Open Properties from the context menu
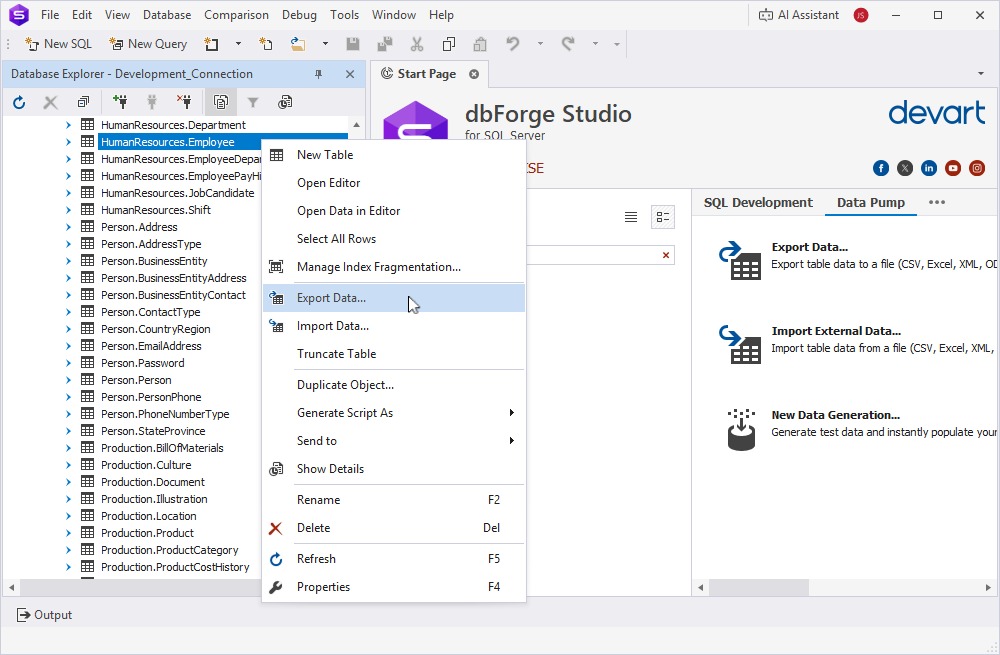1000x655 pixels. (393, 587)
